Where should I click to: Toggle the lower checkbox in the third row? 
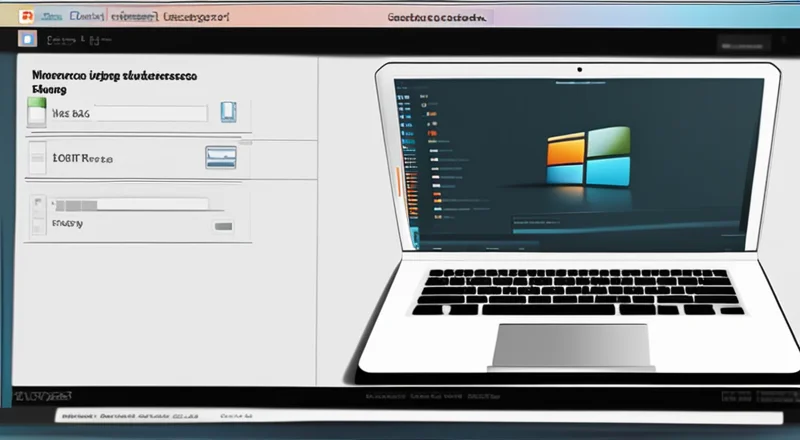[38, 226]
